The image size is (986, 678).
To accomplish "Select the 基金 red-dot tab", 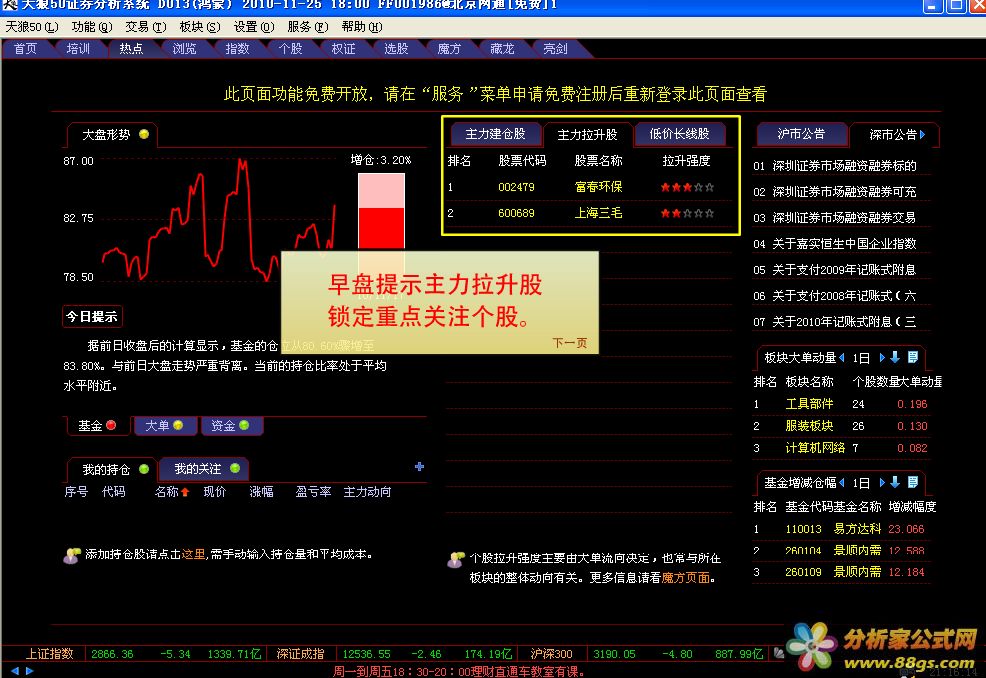I will pyautogui.click(x=97, y=426).
